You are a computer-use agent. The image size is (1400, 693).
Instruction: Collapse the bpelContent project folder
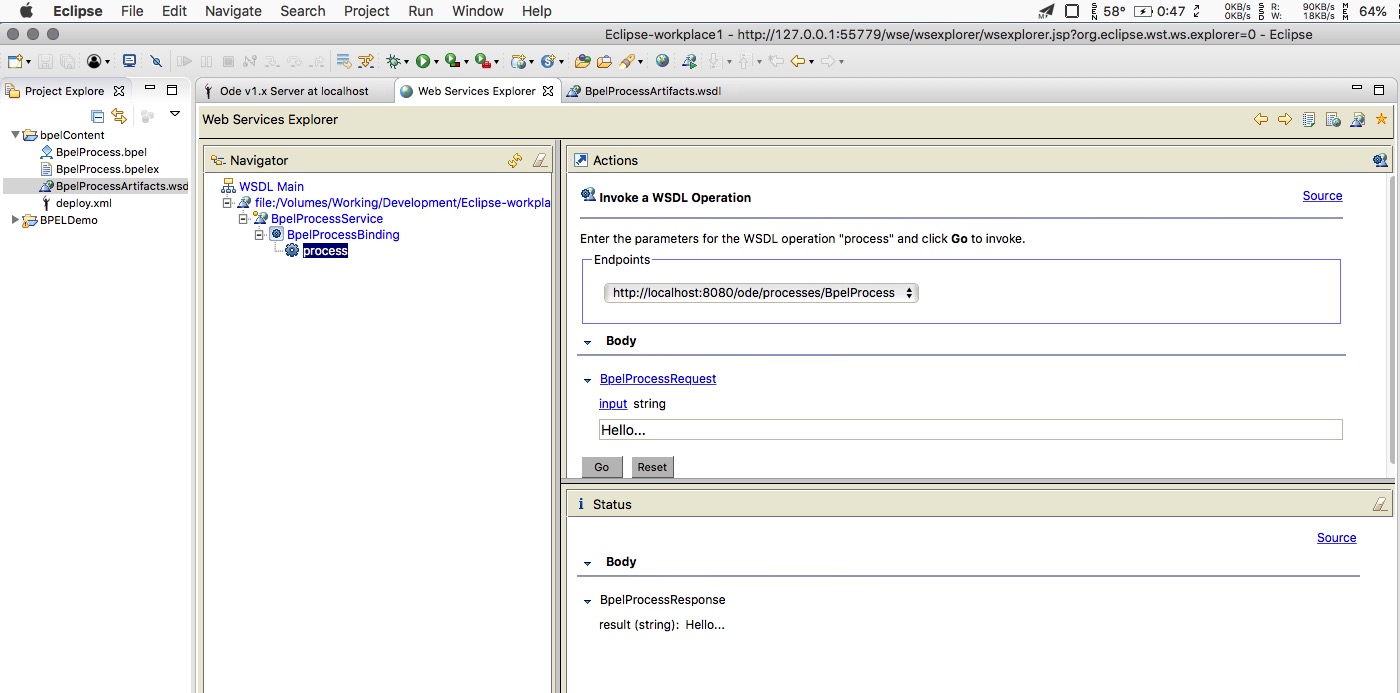(x=15, y=135)
